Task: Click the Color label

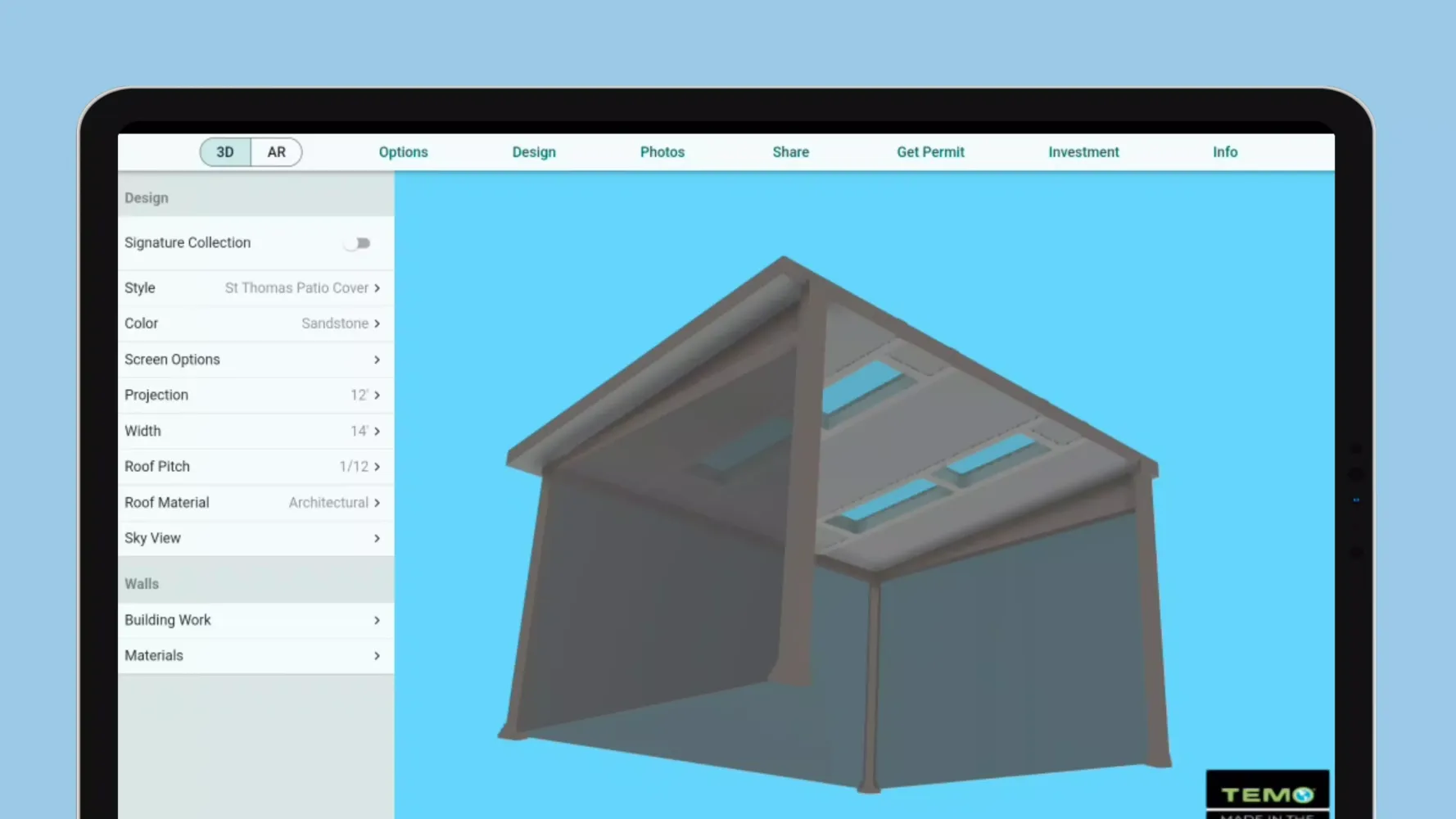Action: pyautogui.click(x=141, y=324)
